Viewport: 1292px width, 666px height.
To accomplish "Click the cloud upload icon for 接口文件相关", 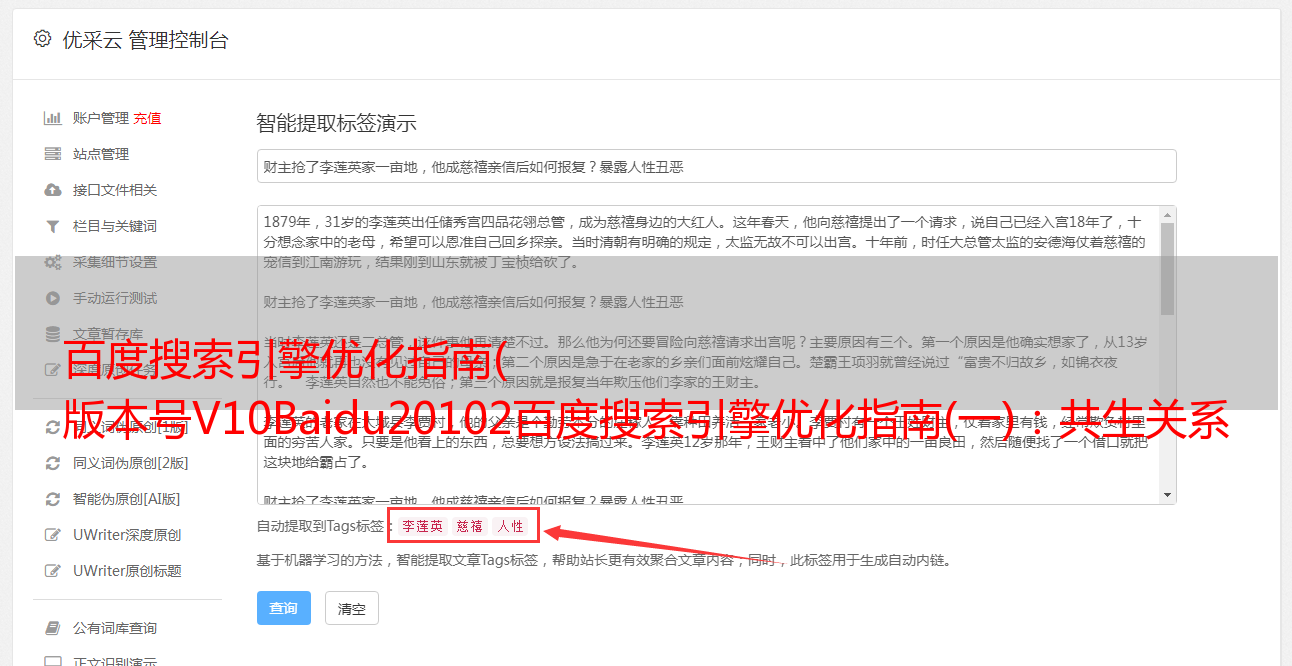I will (53, 190).
